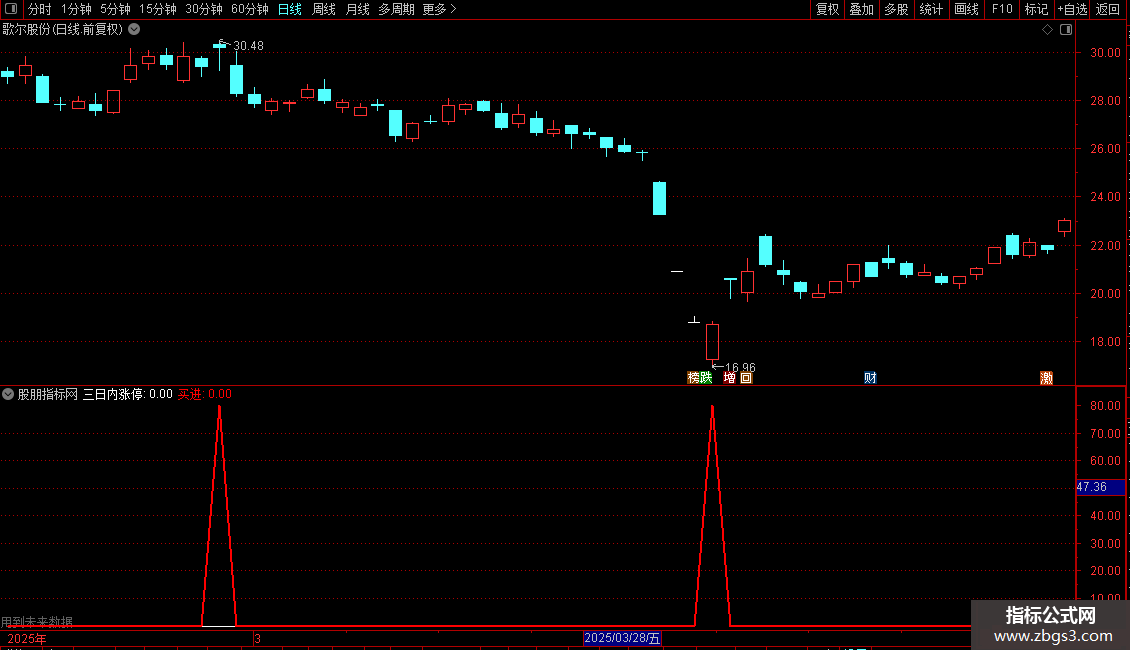The image size is (1130, 650).
Task: Open 多周期 multi-period view
Action: pos(396,9)
